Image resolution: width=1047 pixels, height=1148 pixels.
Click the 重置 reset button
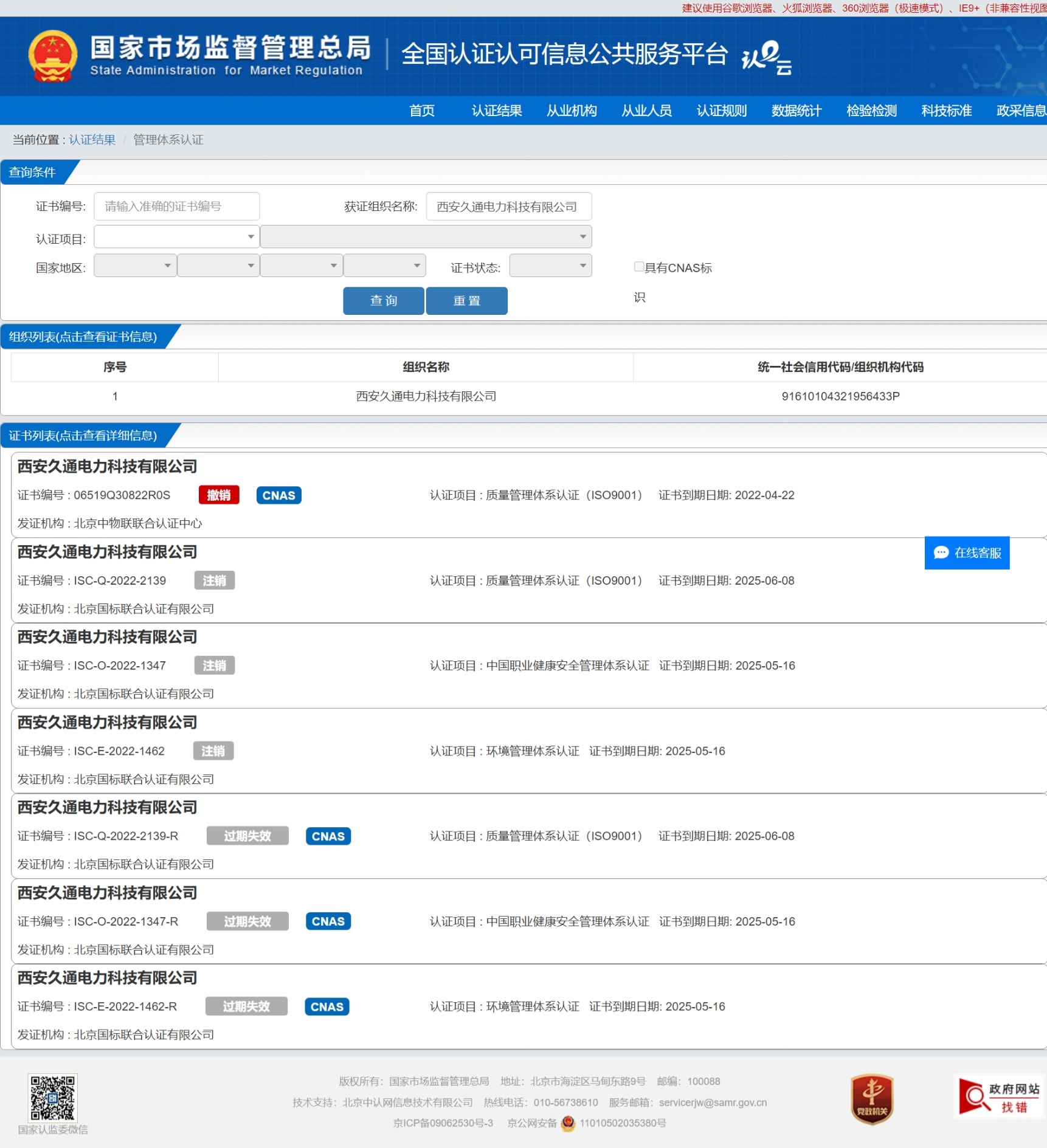467,301
